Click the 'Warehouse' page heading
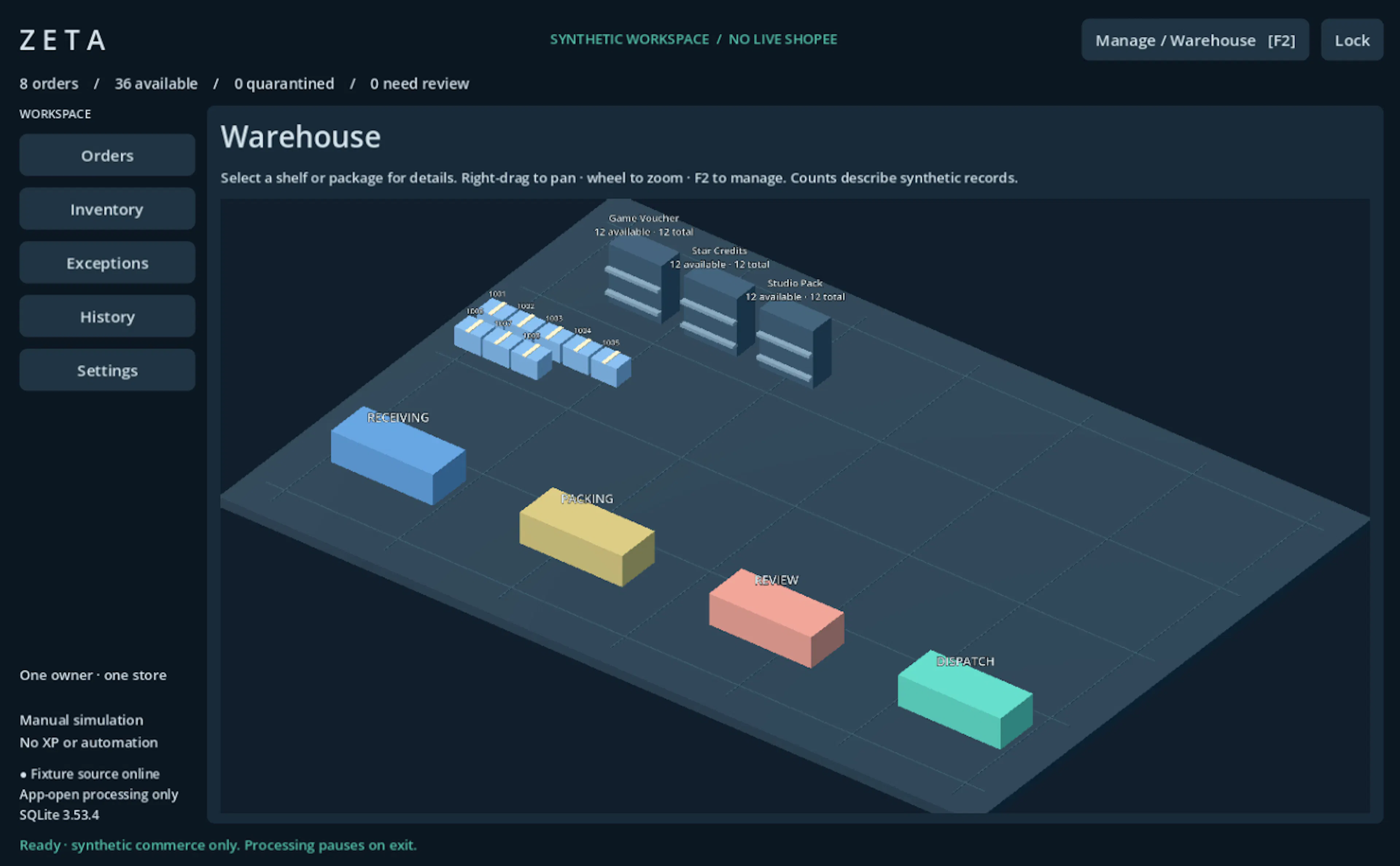The image size is (1400, 866). click(301, 136)
